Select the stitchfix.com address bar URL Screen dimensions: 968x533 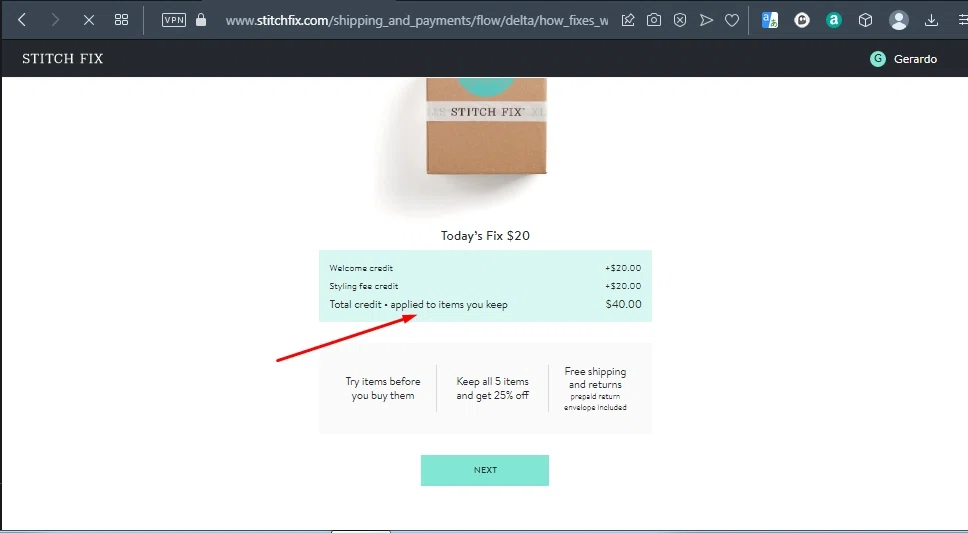click(x=417, y=20)
